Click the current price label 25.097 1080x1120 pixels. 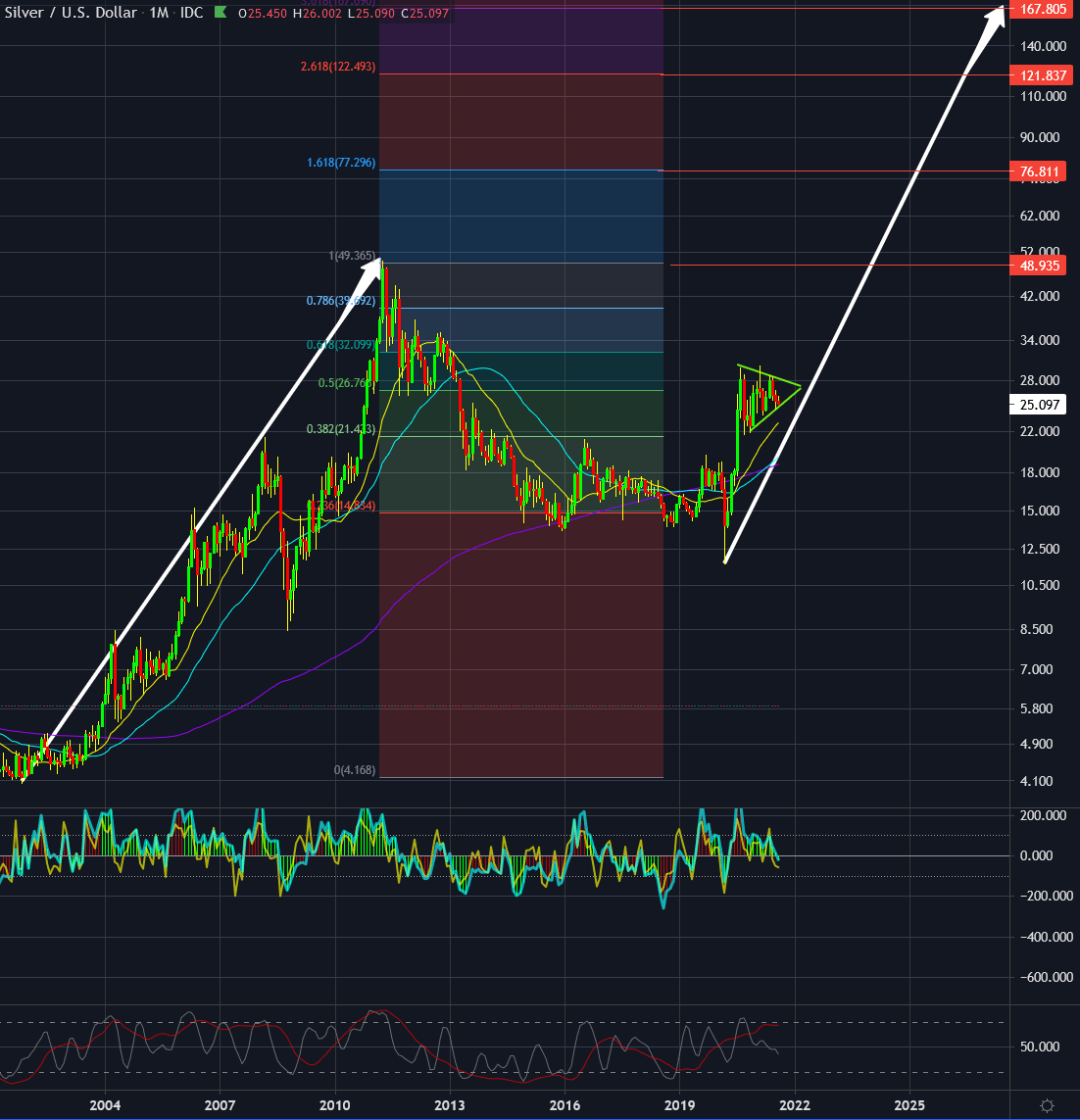[x=1038, y=404]
